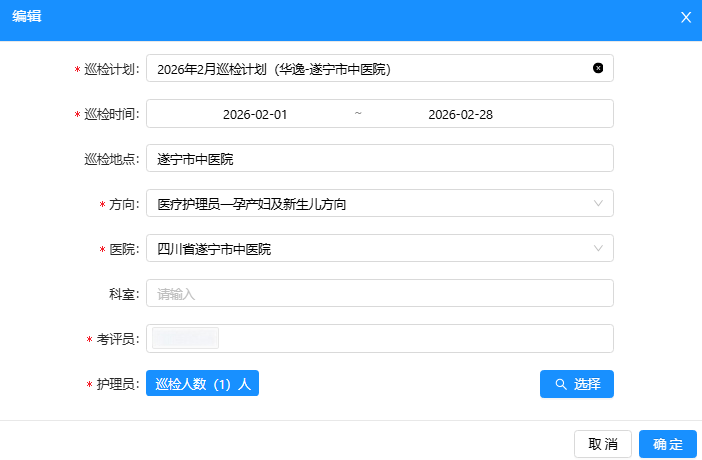Image resolution: width=702 pixels, height=460 pixels.
Task: Click the 编辑 dialog title text
Action: tap(27, 17)
